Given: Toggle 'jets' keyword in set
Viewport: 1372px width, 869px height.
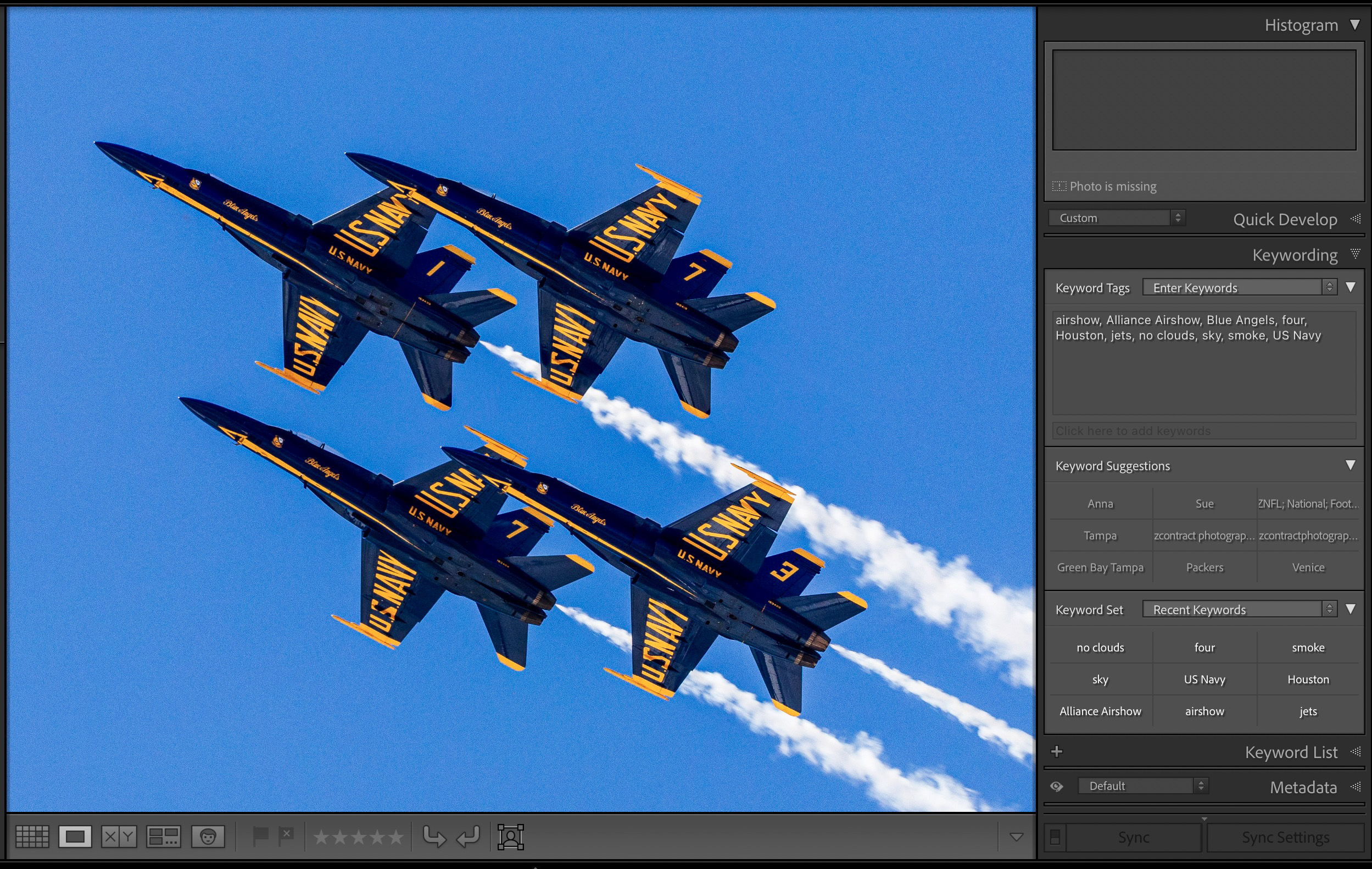Looking at the screenshot, I should (1308, 711).
